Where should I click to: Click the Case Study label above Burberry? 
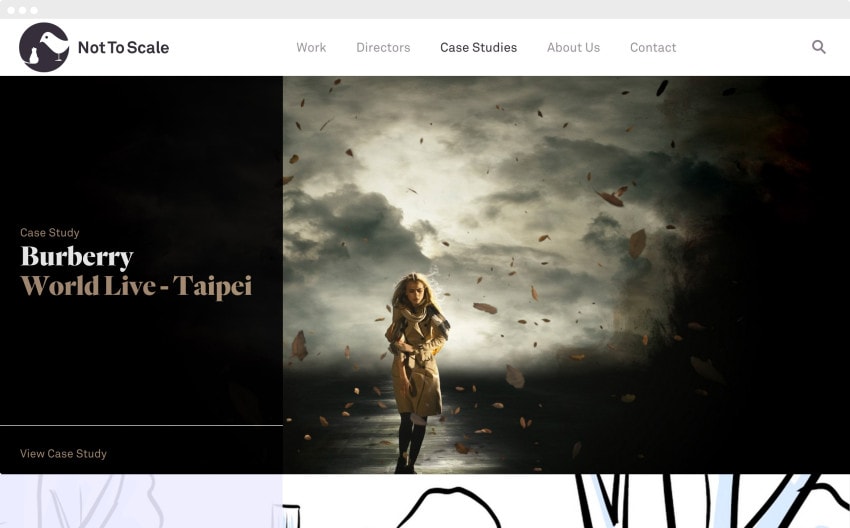50,233
